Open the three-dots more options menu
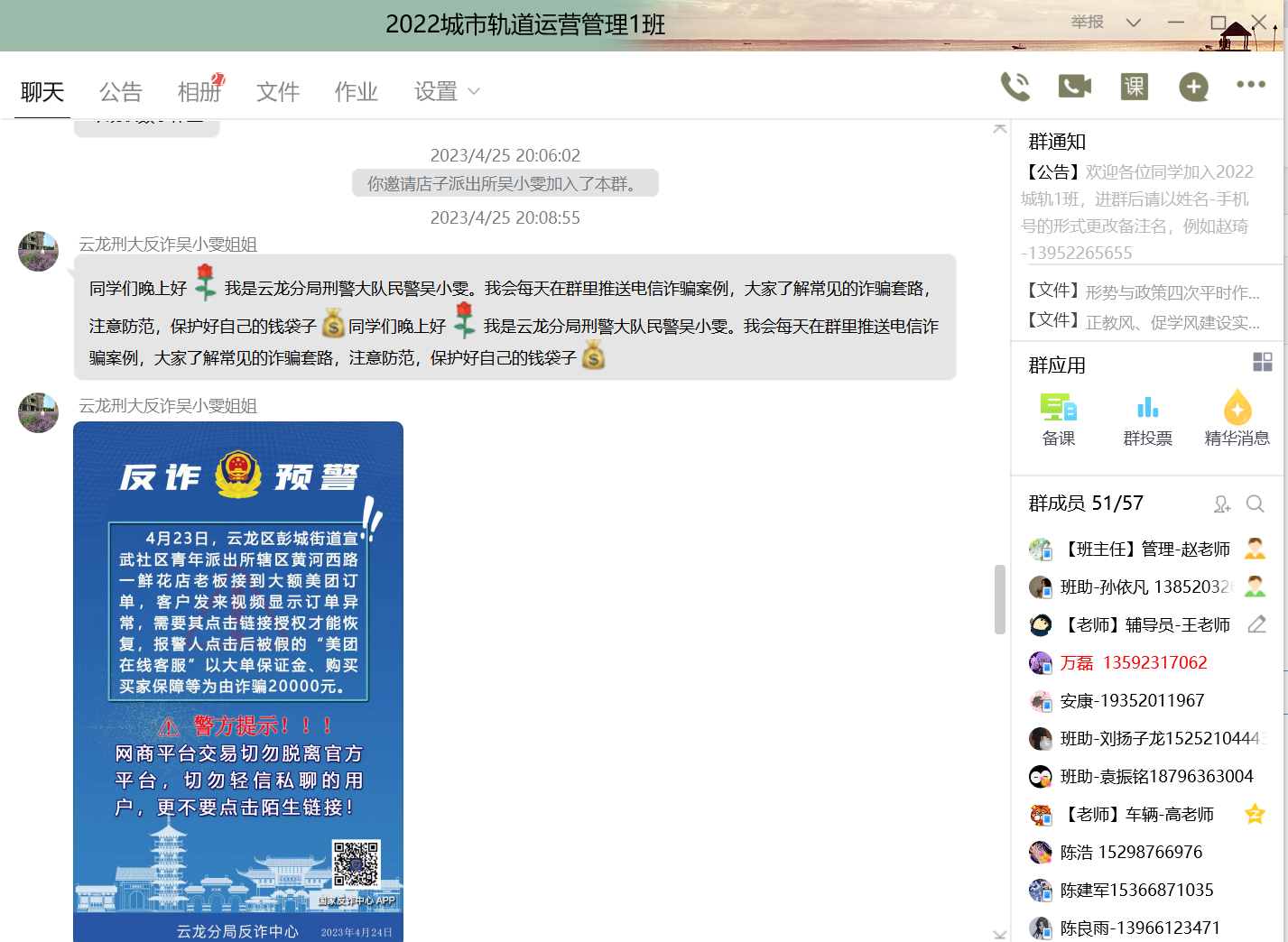Image resolution: width=1288 pixels, height=942 pixels. click(1251, 85)
